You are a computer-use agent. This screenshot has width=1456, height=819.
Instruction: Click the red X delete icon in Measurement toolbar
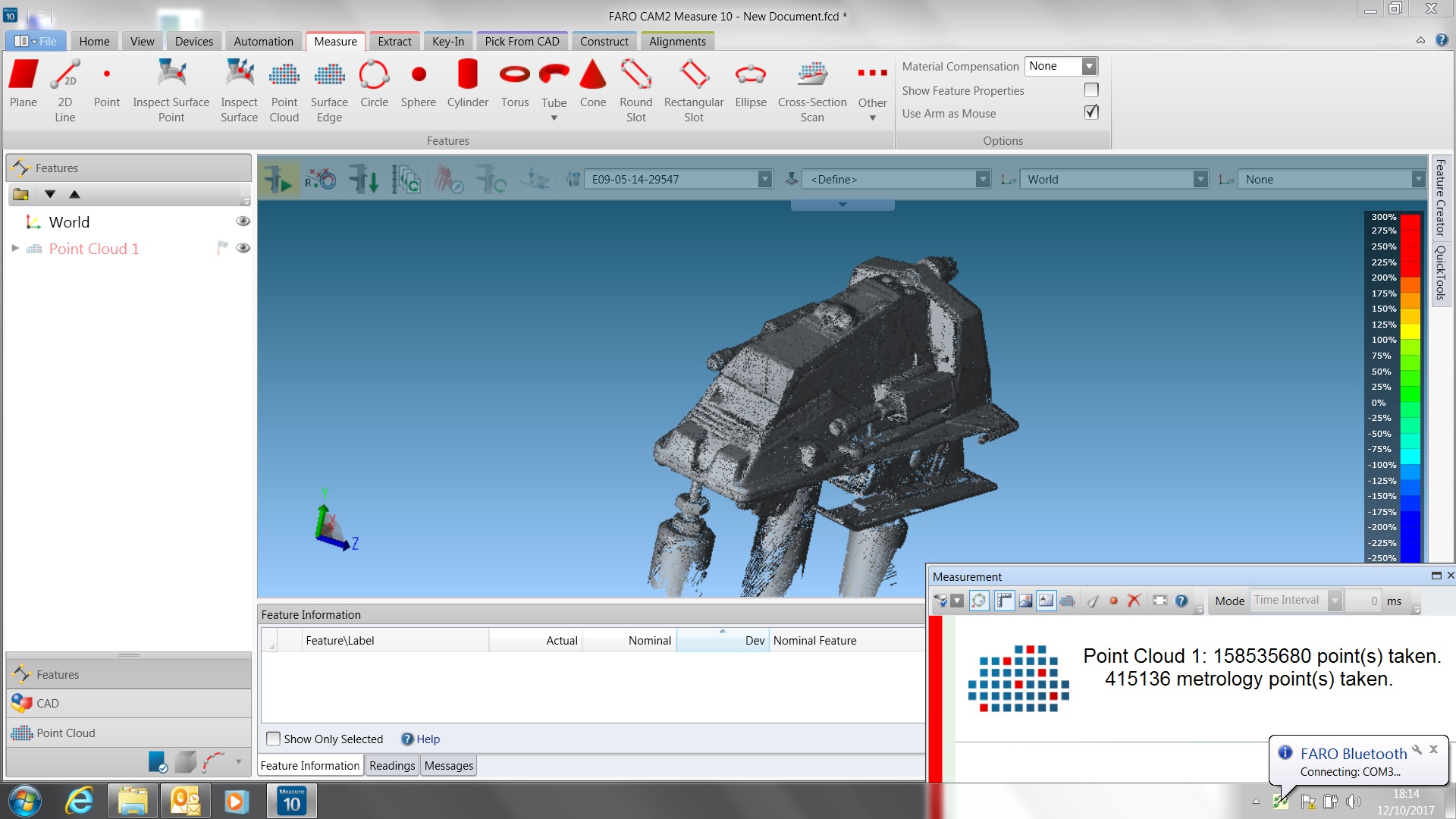point(1134,601)
